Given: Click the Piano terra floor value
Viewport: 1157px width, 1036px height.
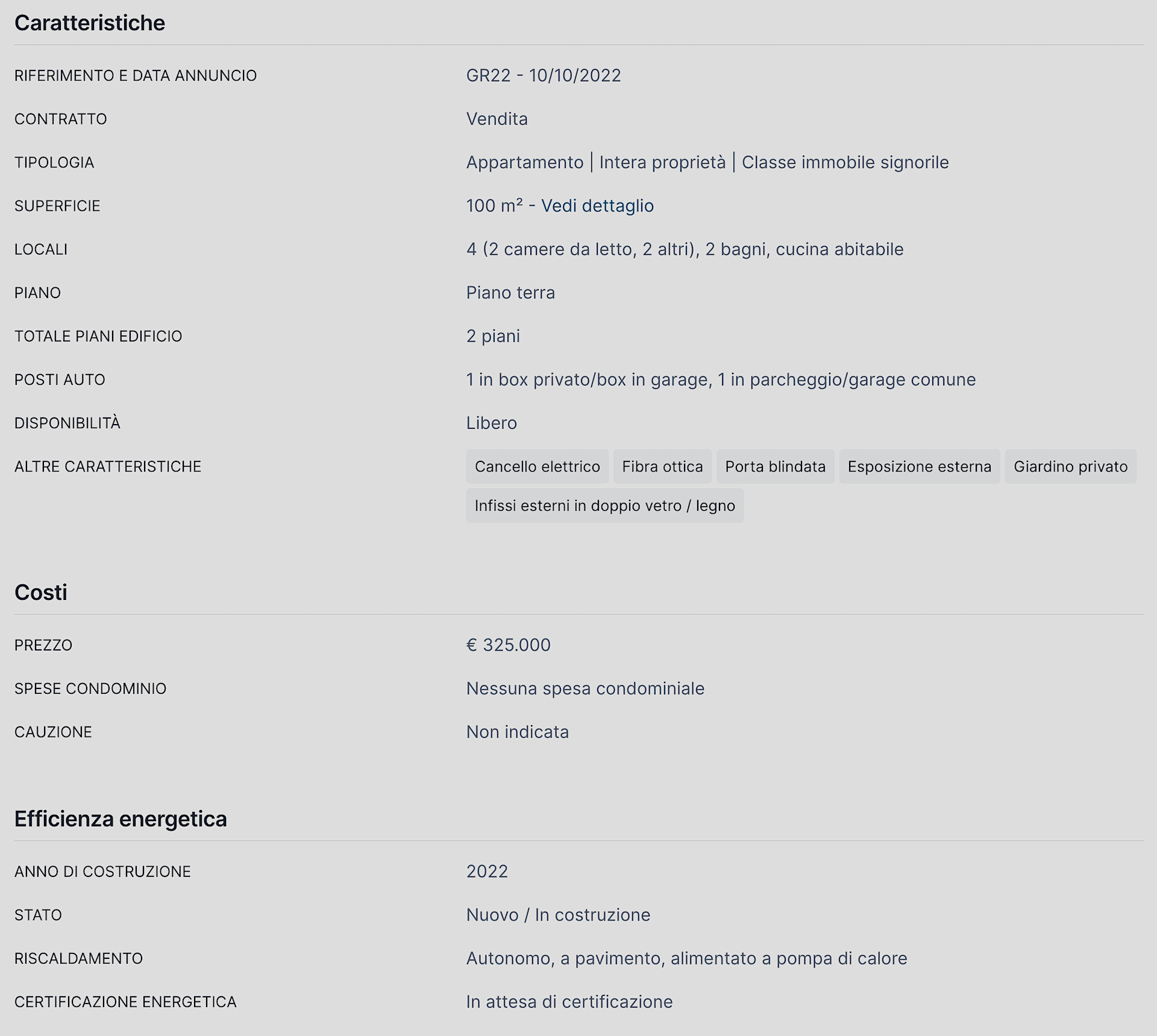Looking at the screenshot, I should 510,293.
